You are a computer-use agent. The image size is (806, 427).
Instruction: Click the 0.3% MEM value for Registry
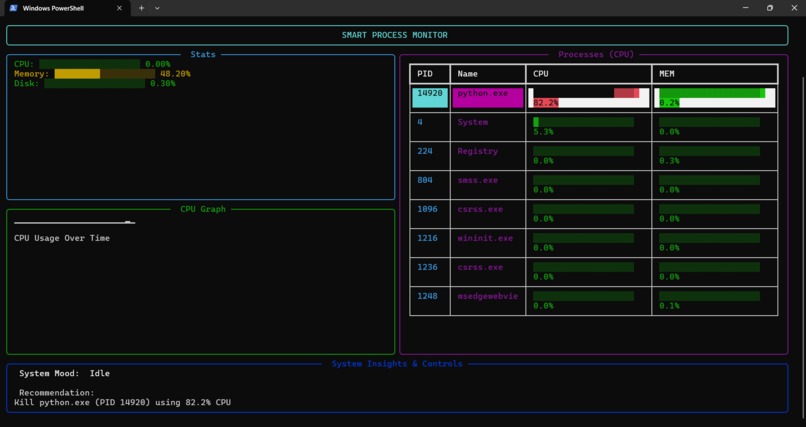669,161
